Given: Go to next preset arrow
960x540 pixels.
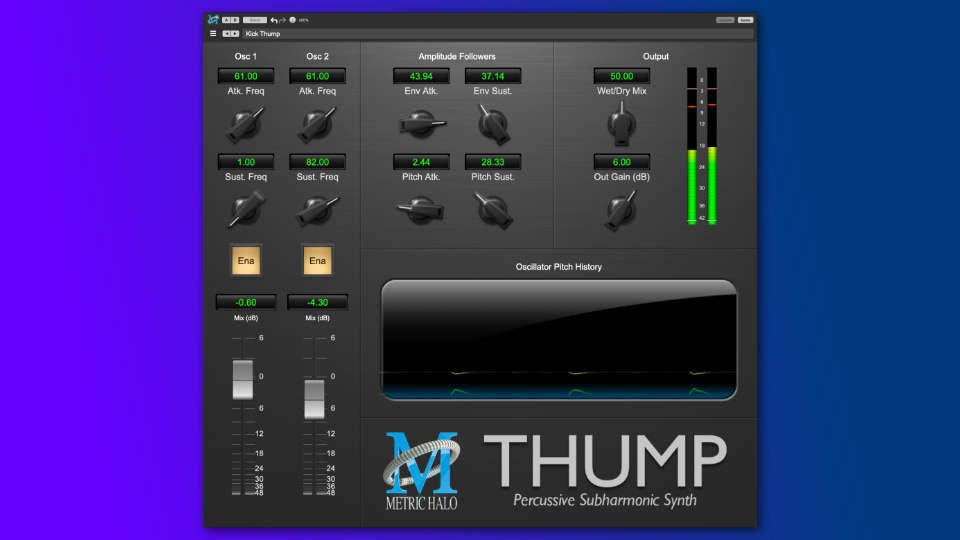Looking at the screenshot, I should (234, 34).
